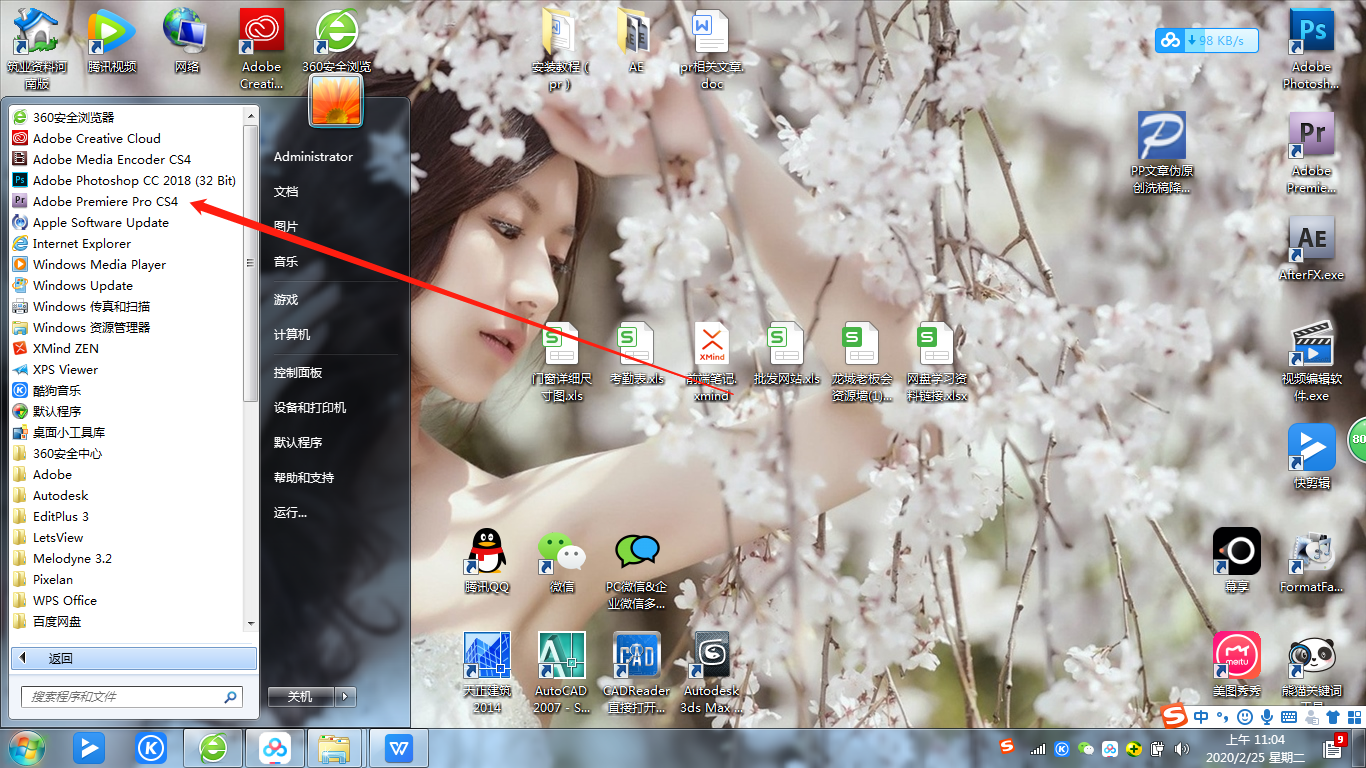
Task: Select the 快剪辑 desktop icon
Action: pyautogui.click(x=1311, y=456)
